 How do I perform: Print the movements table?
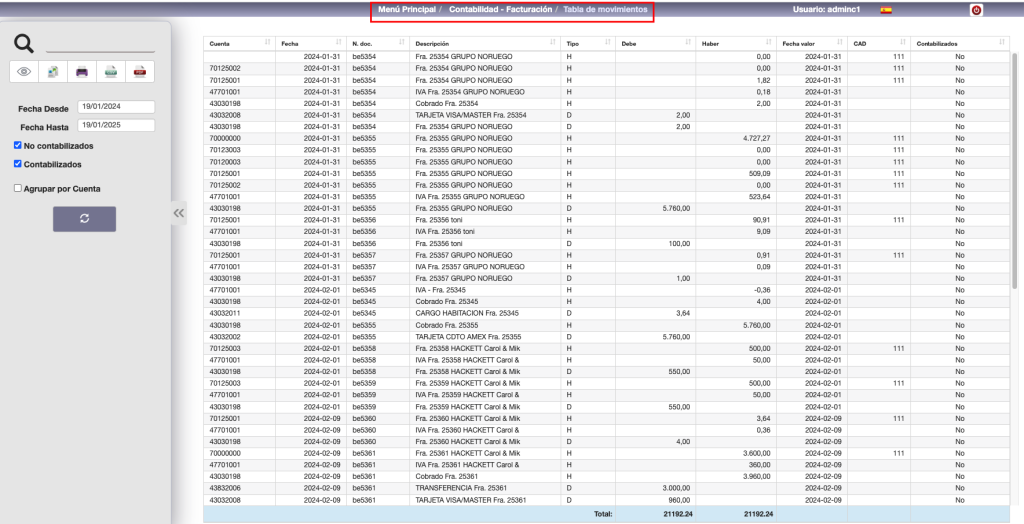(x=83, y=71)
